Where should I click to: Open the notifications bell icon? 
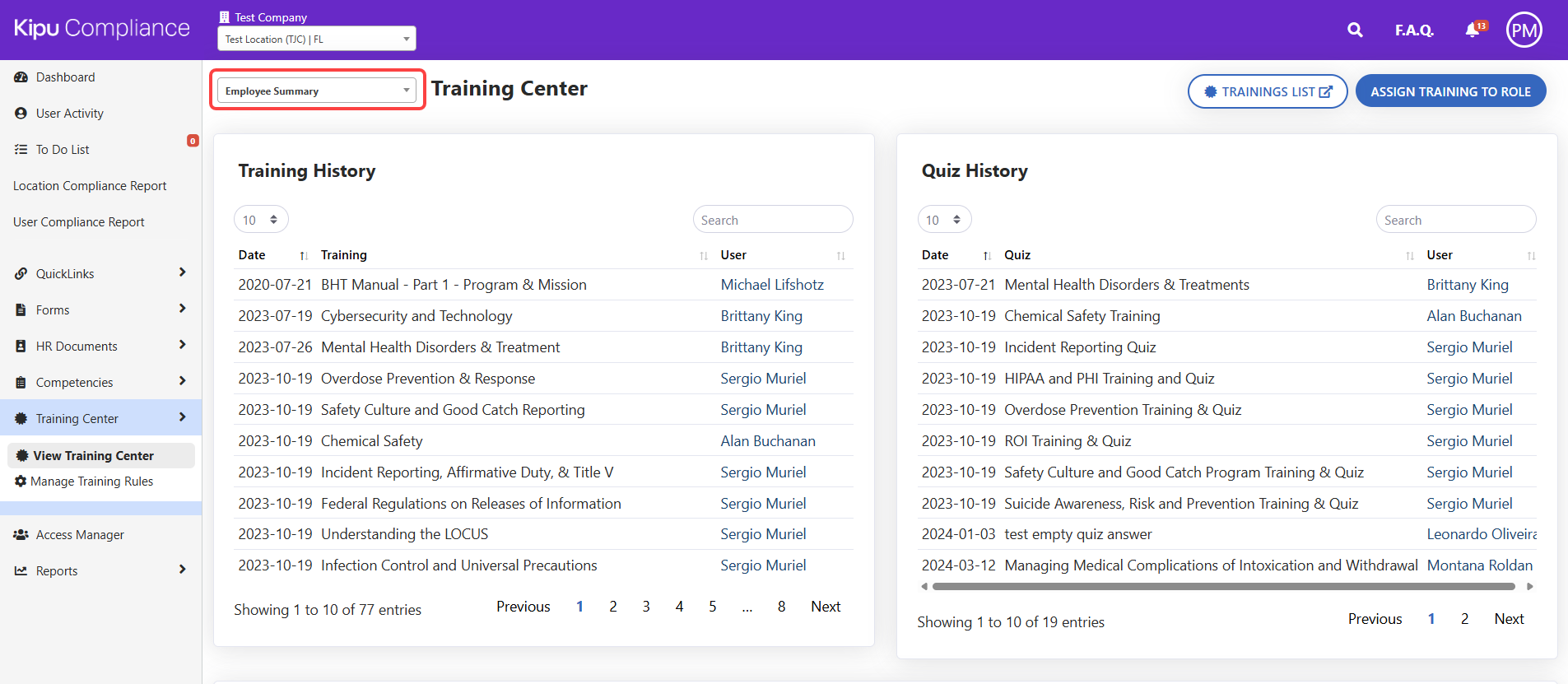click(x=1473, y=30)
